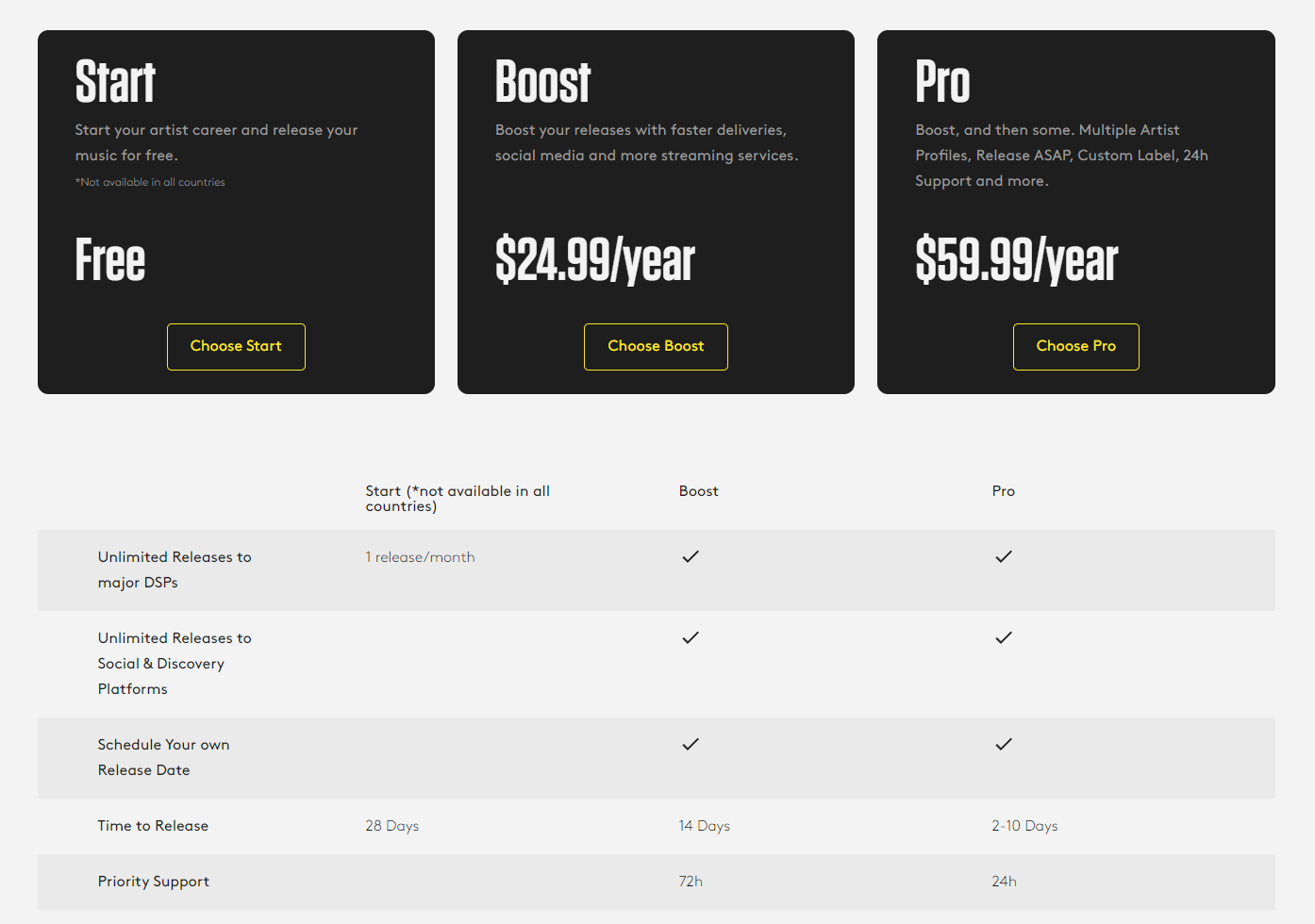This screenshot has height=924, width=1315.
Task: Pick the Choose Pro button
Action: click(x=1075, y=347)
